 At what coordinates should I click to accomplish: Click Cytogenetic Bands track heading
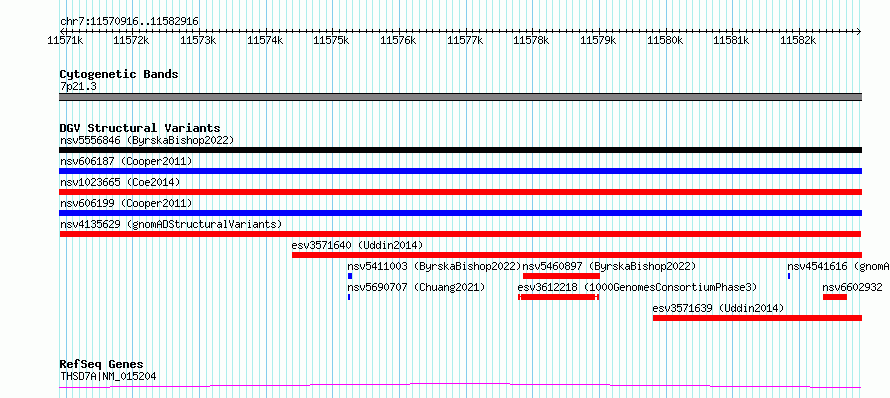click(x=119, y=74)
